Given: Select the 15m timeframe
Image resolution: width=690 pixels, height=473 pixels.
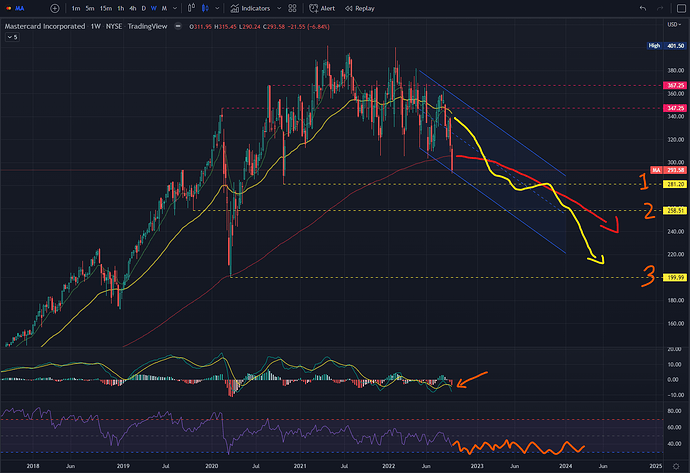Looking at the screenshot, I should pos(106,8).
